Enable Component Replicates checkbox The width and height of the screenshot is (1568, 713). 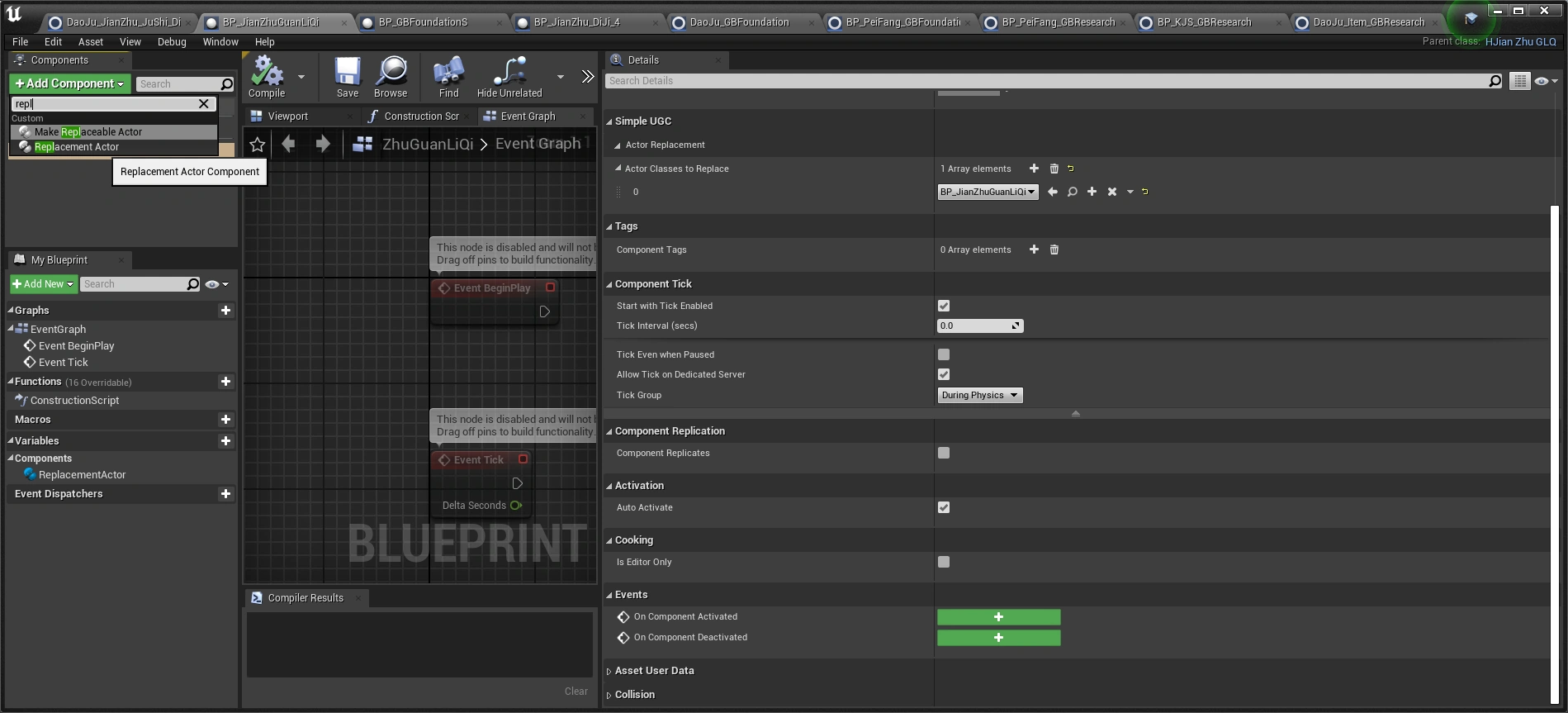click(x=944, y=453)
